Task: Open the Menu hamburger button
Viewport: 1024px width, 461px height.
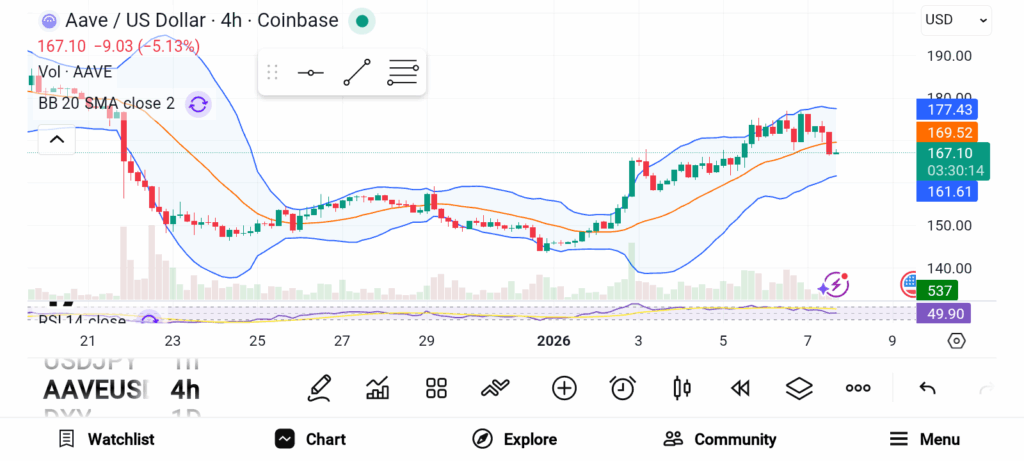Action: (924, 439)
